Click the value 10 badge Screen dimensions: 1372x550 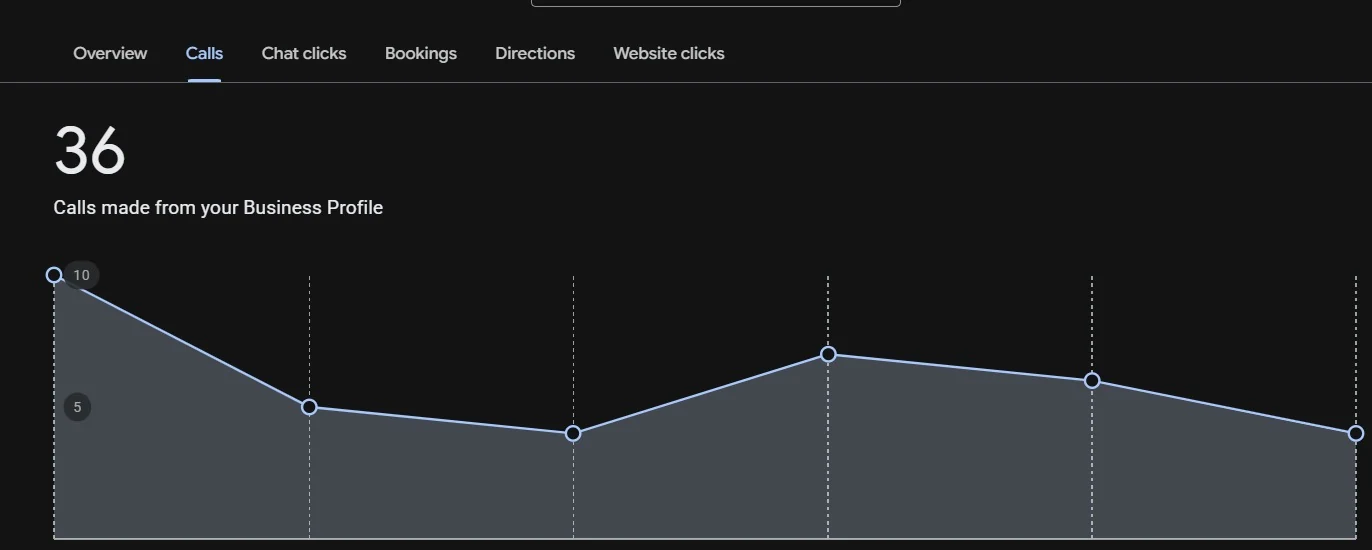[x=82, y=275]
